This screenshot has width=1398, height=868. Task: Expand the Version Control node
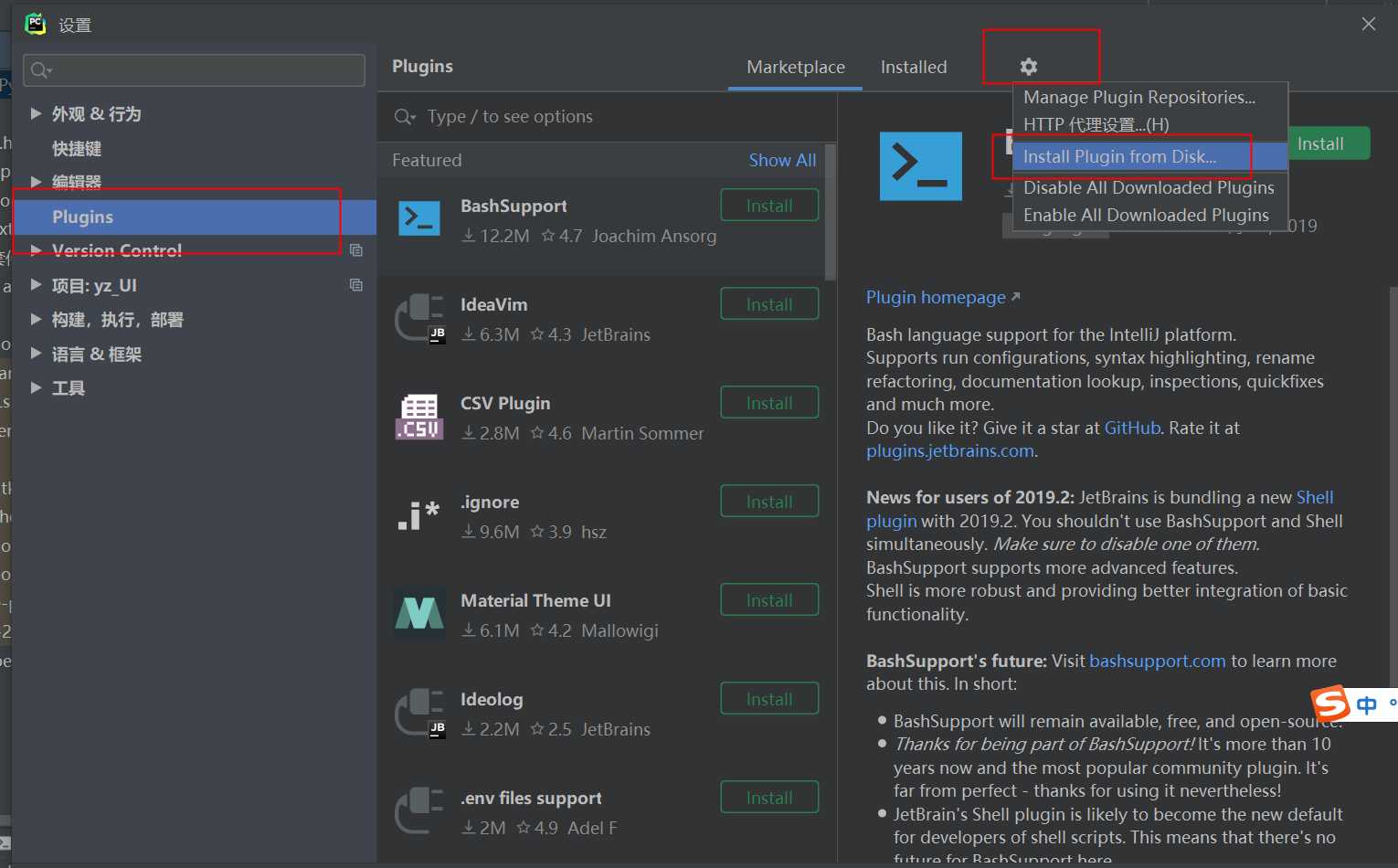[37, 250]
